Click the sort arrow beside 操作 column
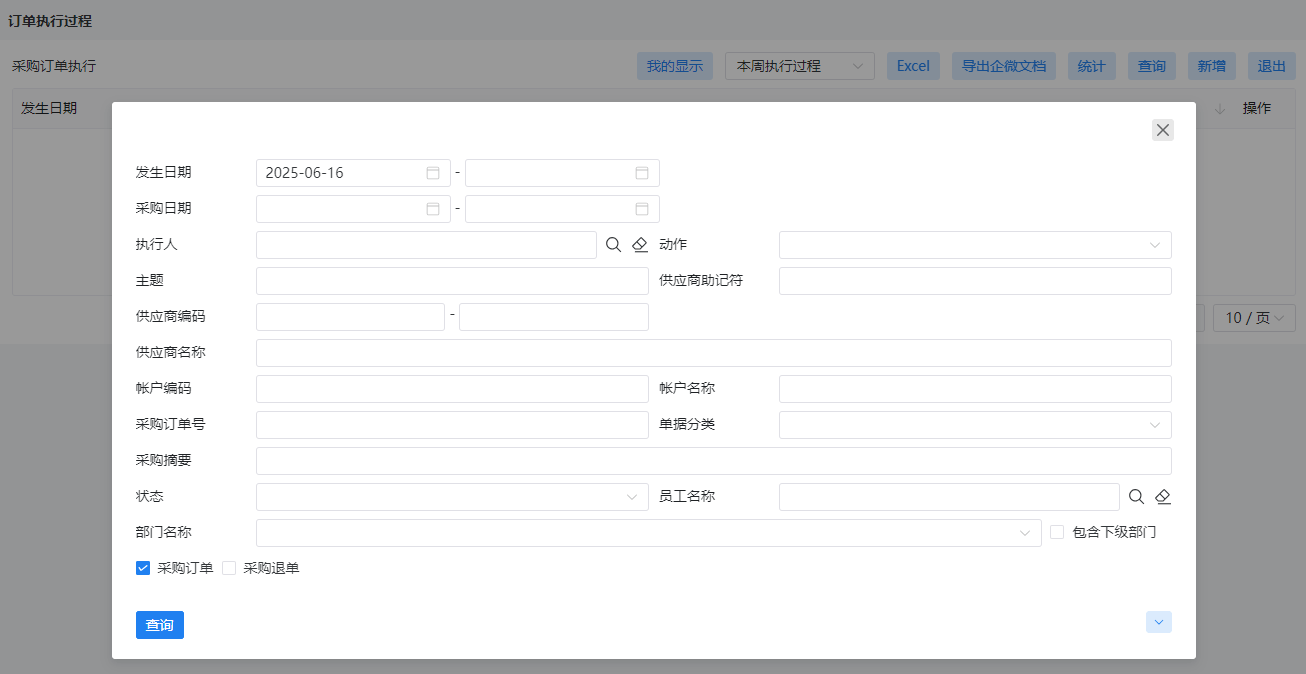This screenshot has height=674, width=1306. pyautogui.click(x=1219, y=109)
